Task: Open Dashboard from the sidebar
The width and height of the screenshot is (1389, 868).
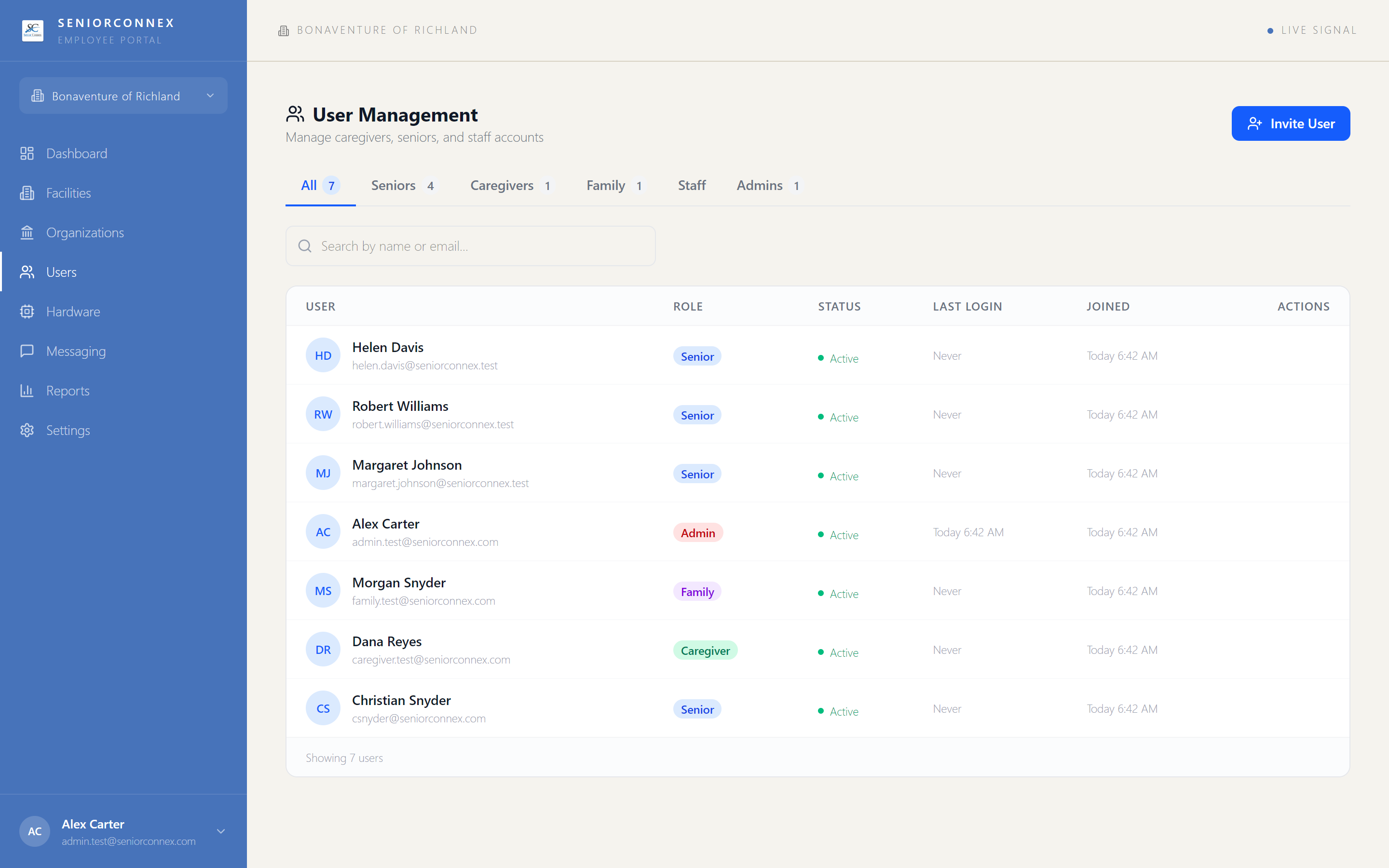Action: click(x=123, y=153)
